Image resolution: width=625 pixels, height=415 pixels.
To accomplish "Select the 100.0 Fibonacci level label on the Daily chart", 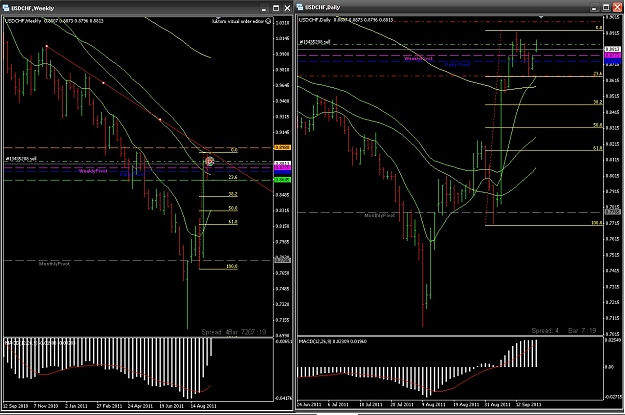I will click(596, 223).
